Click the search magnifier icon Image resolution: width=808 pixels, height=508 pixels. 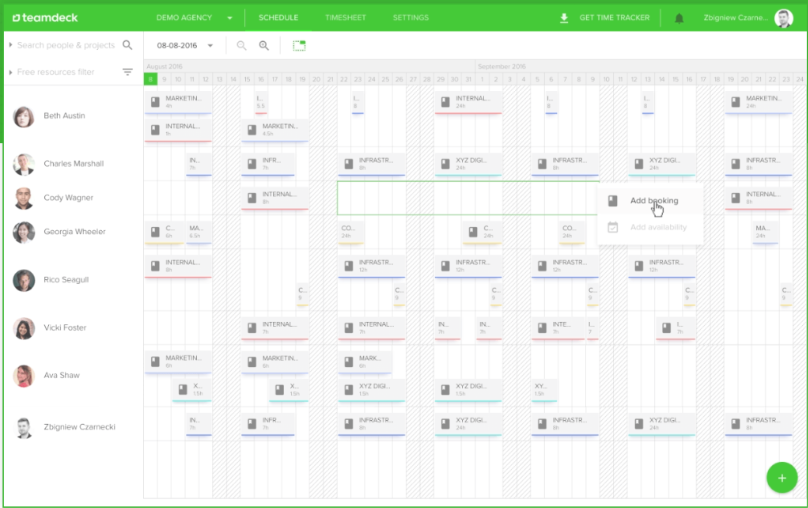[x=127, y=45]
